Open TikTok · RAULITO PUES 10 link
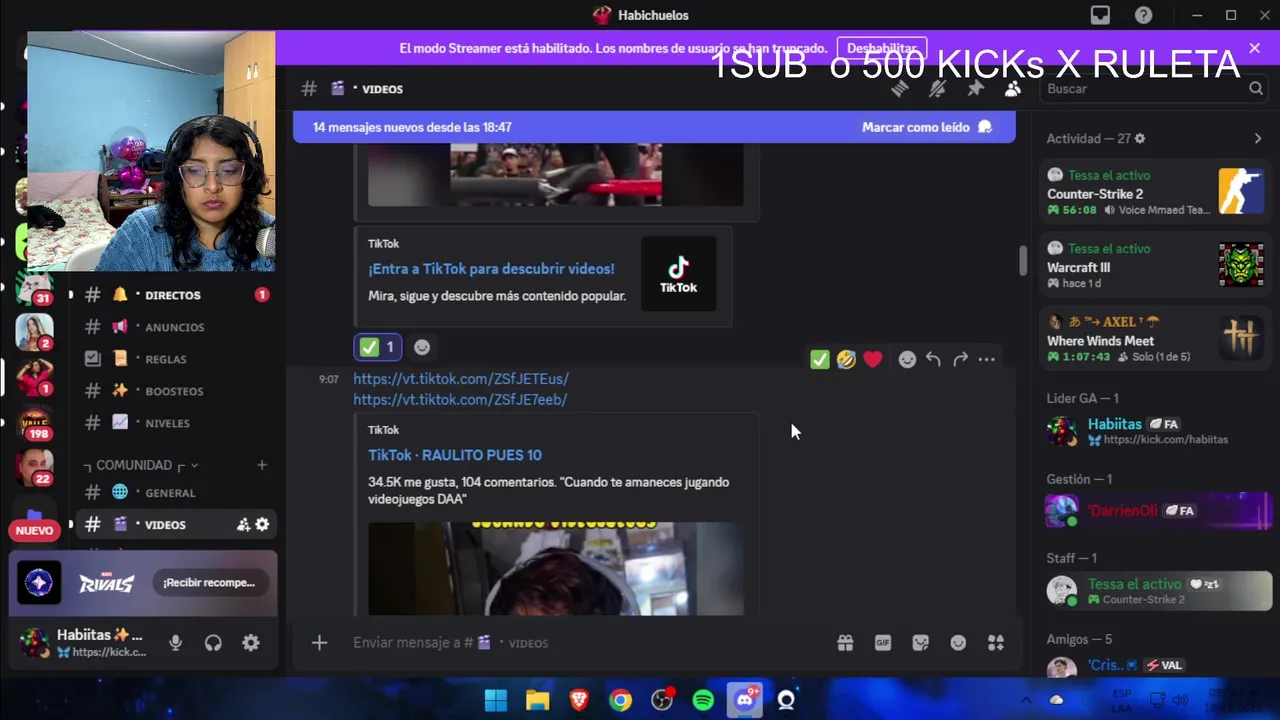Screen dimensions: 1280x720 tap(455, 455)
